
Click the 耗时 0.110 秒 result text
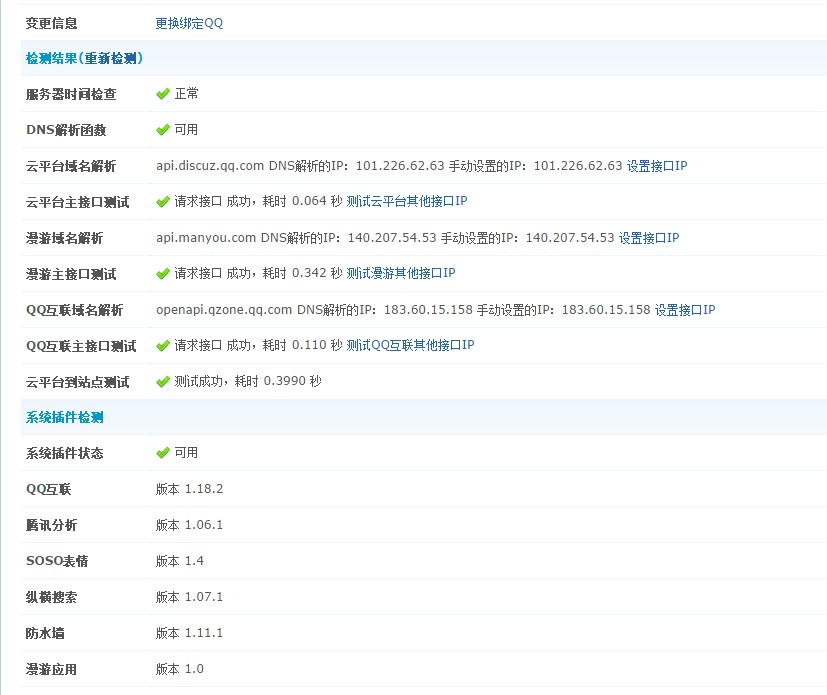[303, 345]
